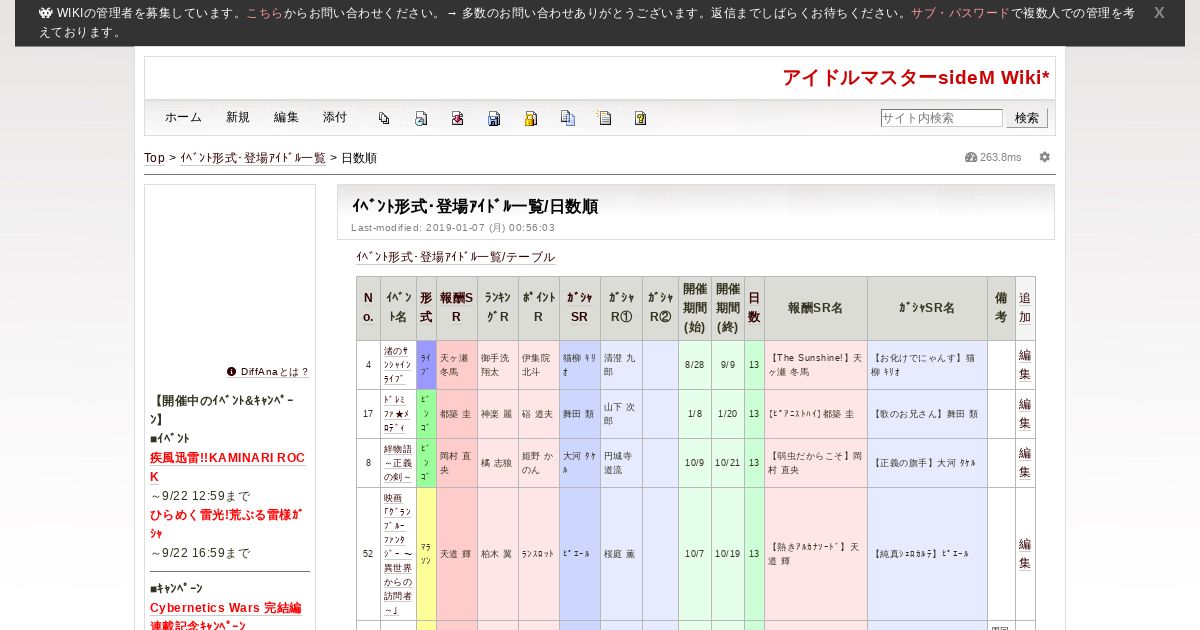1200x630 pixels.
Task: Select the 【純真ｼｪﾛｶﾙﾃ】ﾋﾟｴｰﾙ cell
Action: click(x=927, y=554)
